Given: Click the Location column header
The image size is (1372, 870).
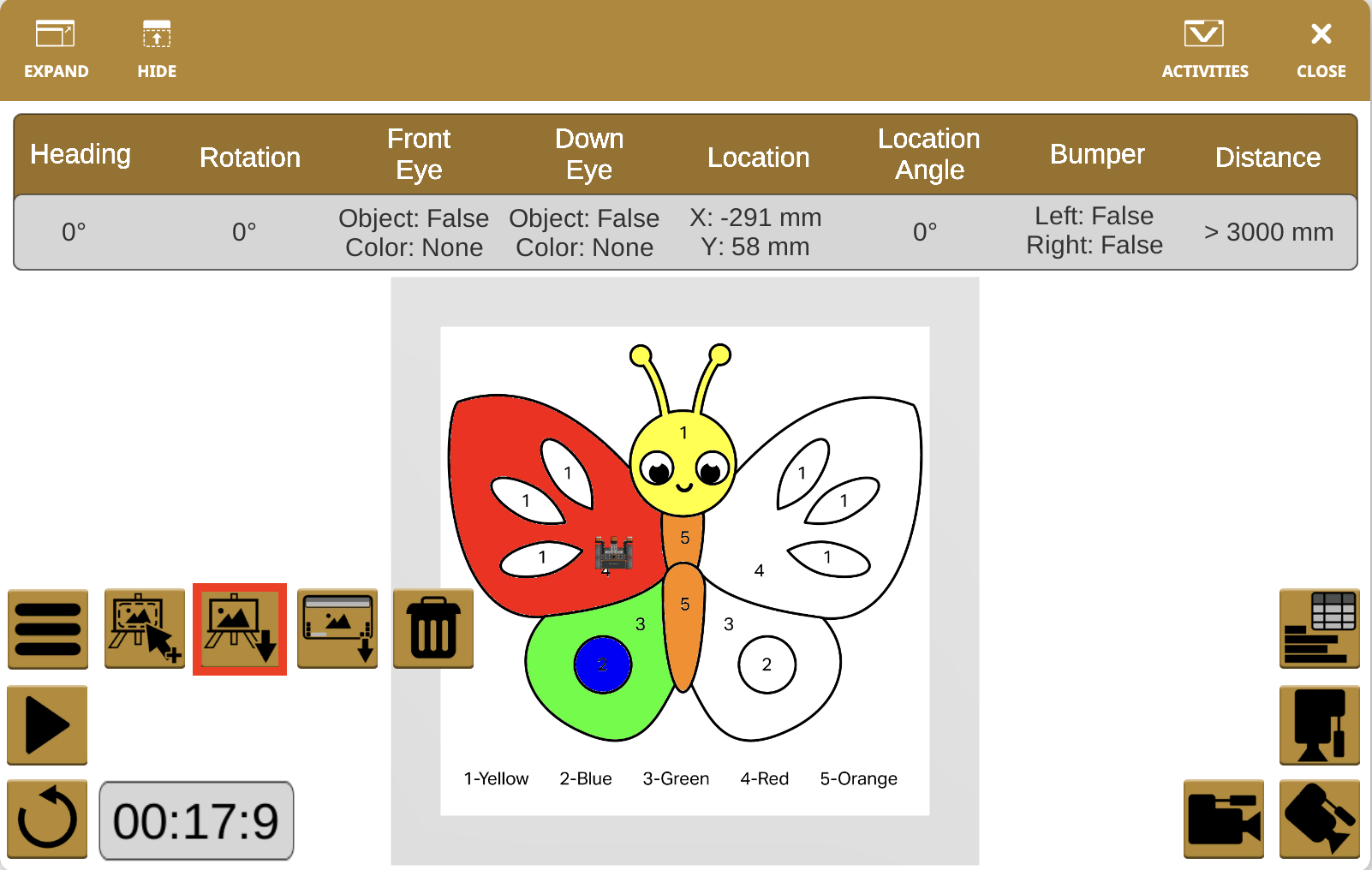Looking at the screenshot, I should tap(758, 157).
